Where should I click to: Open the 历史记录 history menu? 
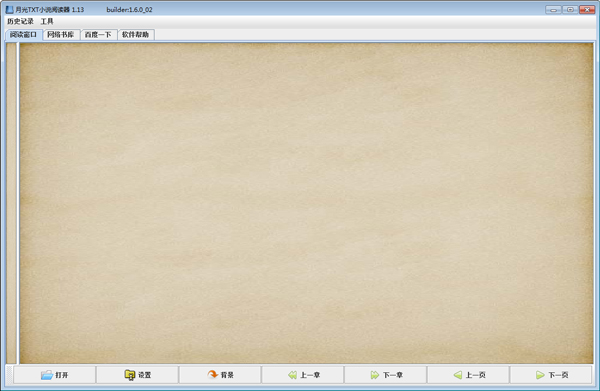[20, 21]
